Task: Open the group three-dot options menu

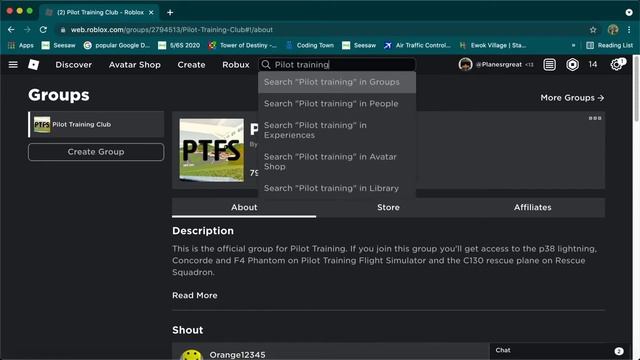Action: [595, 118]
